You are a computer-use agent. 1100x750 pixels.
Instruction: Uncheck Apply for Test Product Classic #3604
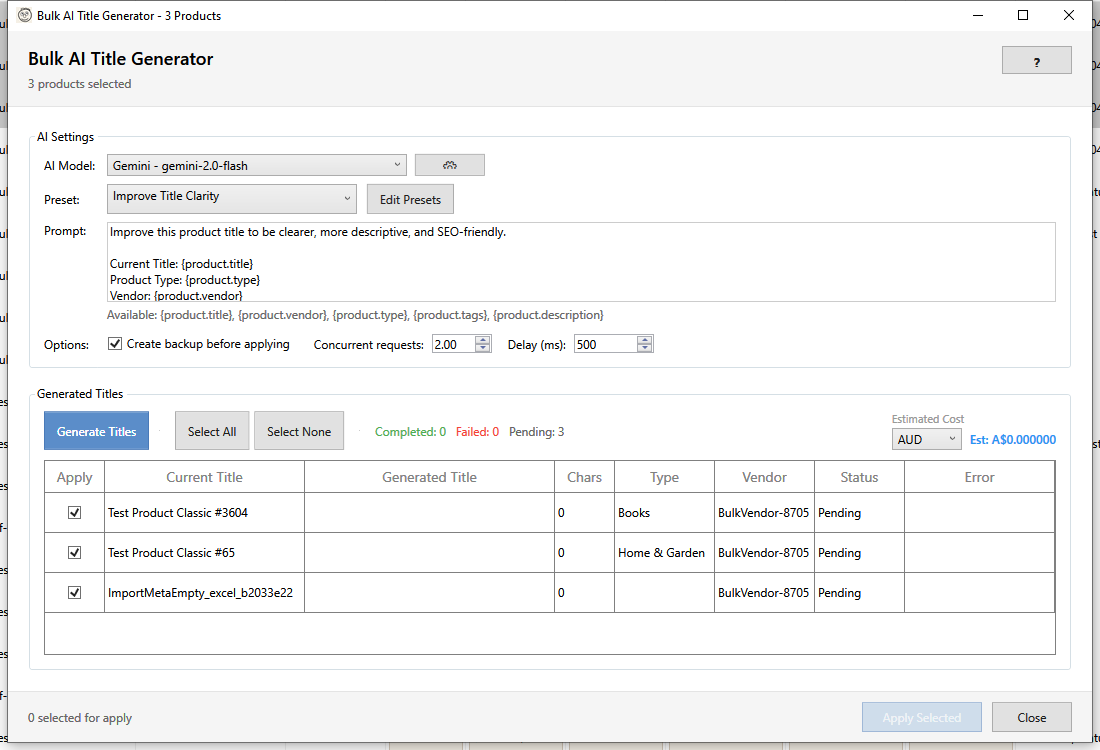tap(74, 512)
